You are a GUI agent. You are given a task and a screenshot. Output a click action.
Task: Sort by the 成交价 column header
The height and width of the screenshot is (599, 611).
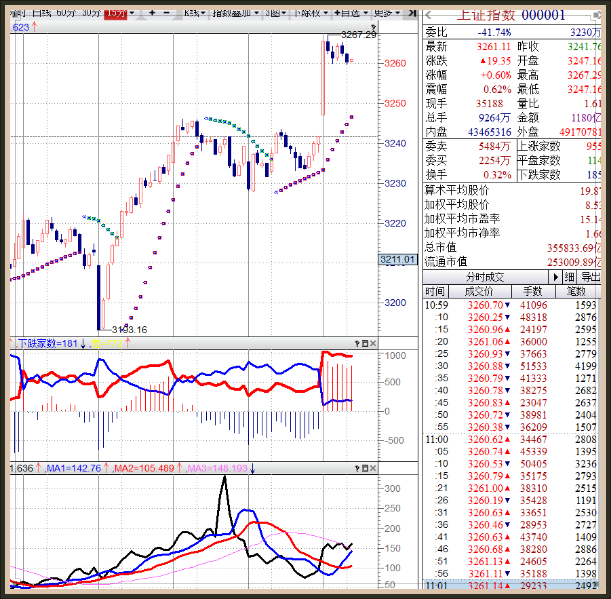pos(479,291)
